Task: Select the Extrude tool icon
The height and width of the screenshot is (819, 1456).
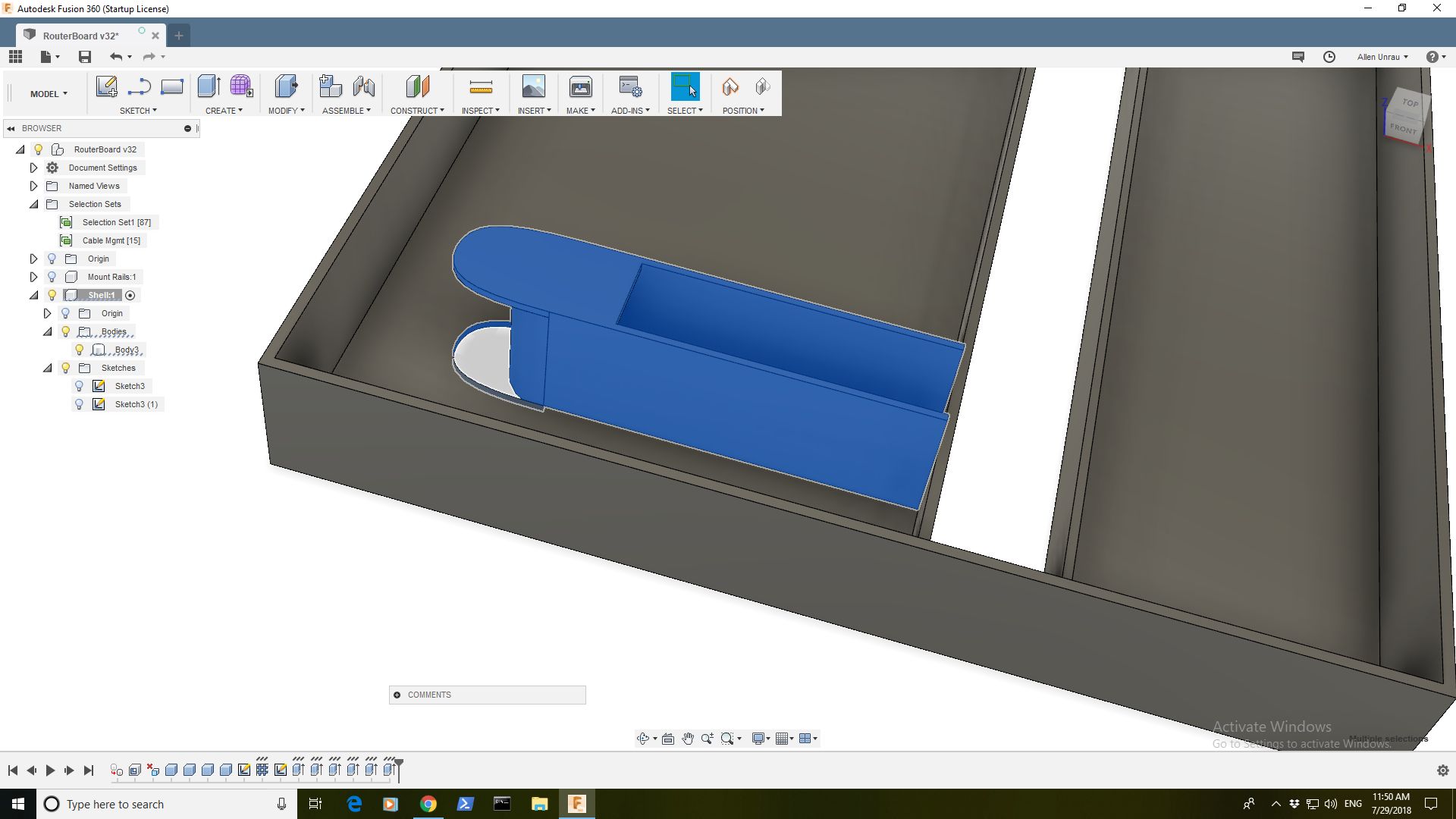Action: (x=209, y=86)
